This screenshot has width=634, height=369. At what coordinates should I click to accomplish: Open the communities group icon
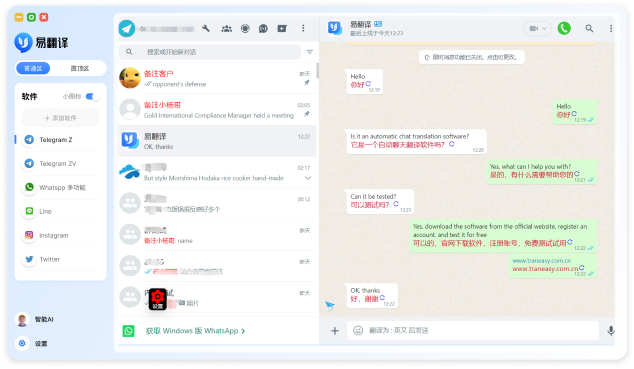click(226, 28)
